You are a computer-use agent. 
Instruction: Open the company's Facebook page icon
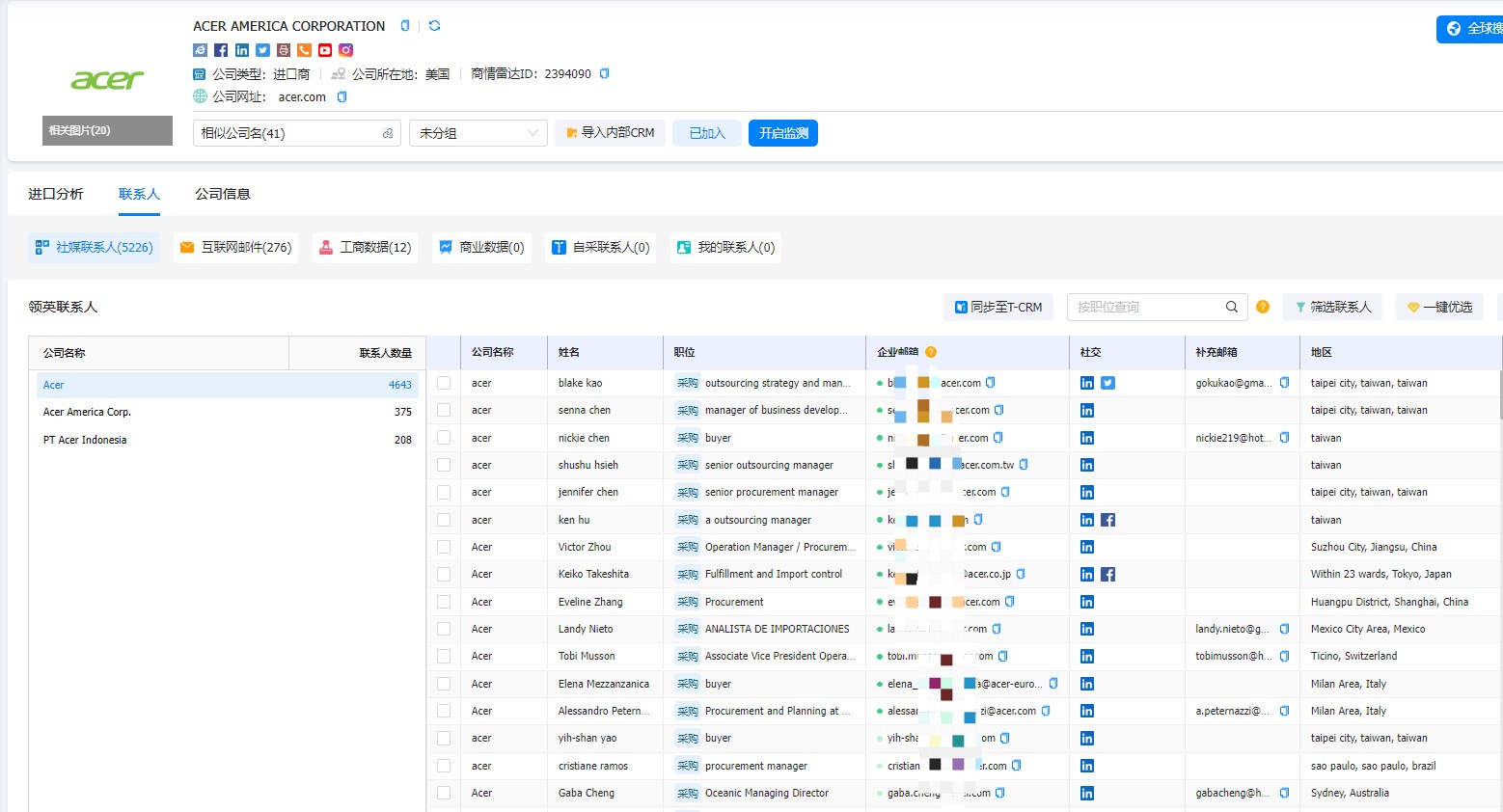tap(221, 50)
